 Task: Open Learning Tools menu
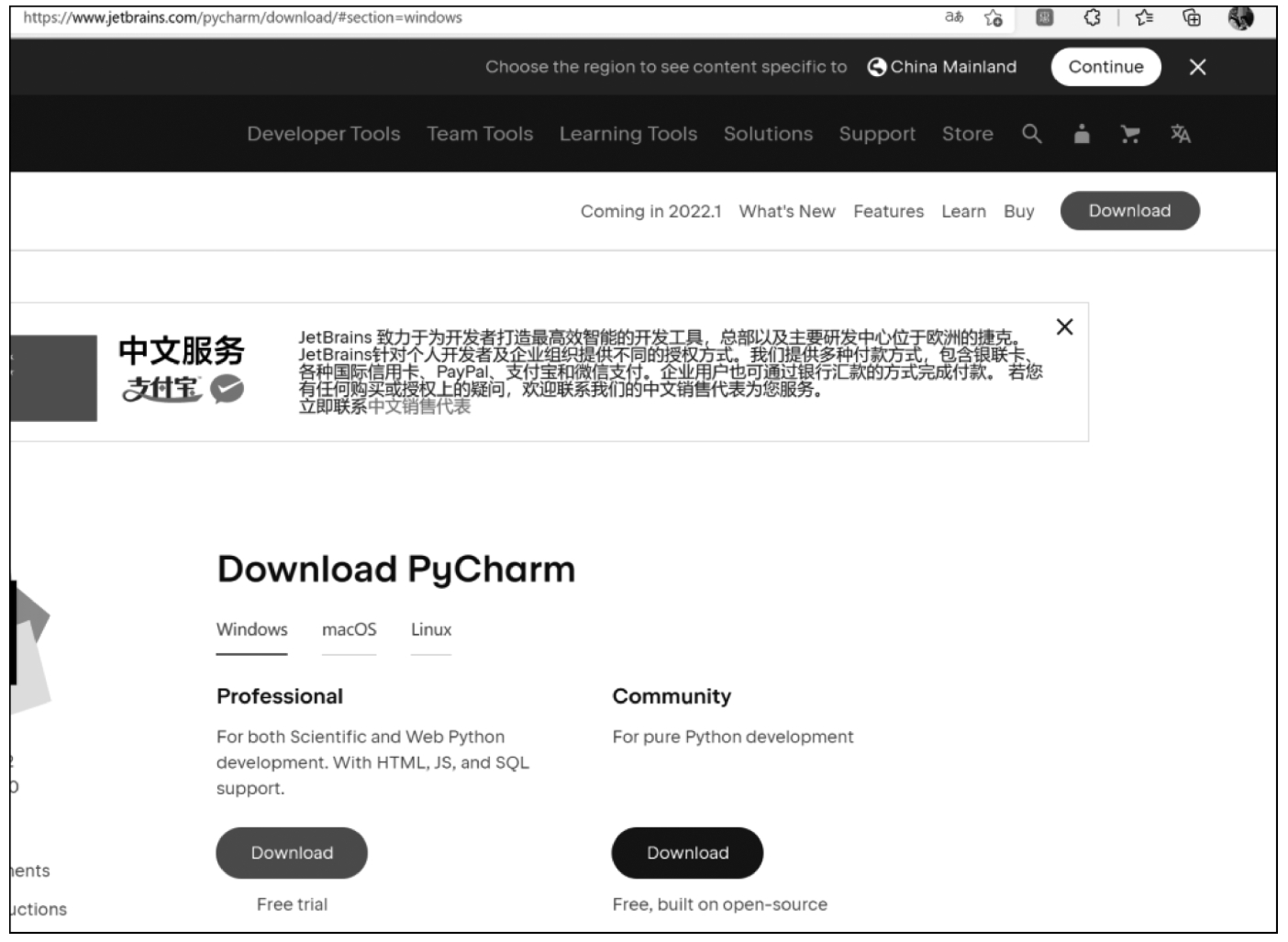pyautogui.click(x=628, y=134)
